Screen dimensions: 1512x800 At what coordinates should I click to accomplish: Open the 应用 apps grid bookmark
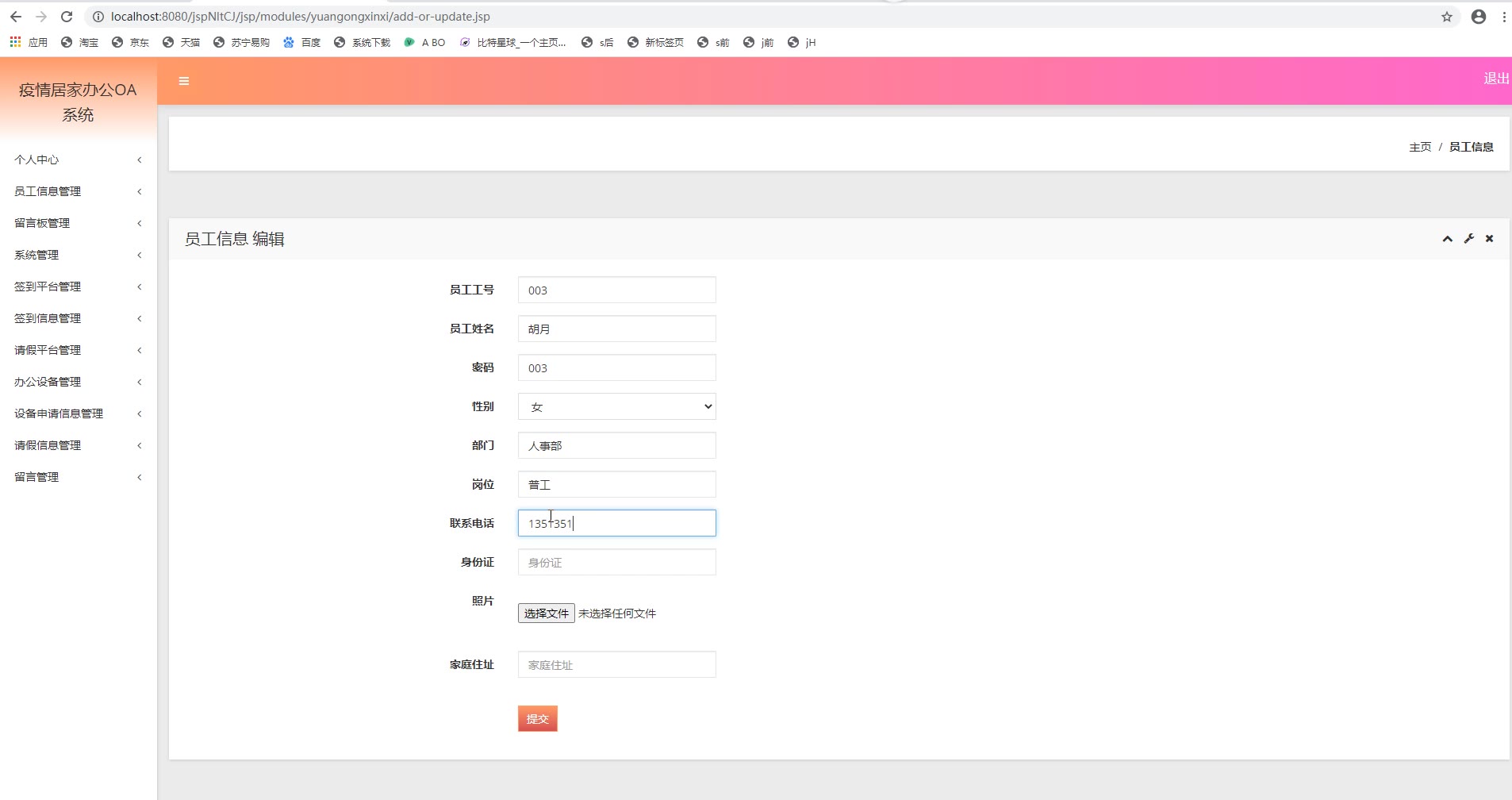29,42
